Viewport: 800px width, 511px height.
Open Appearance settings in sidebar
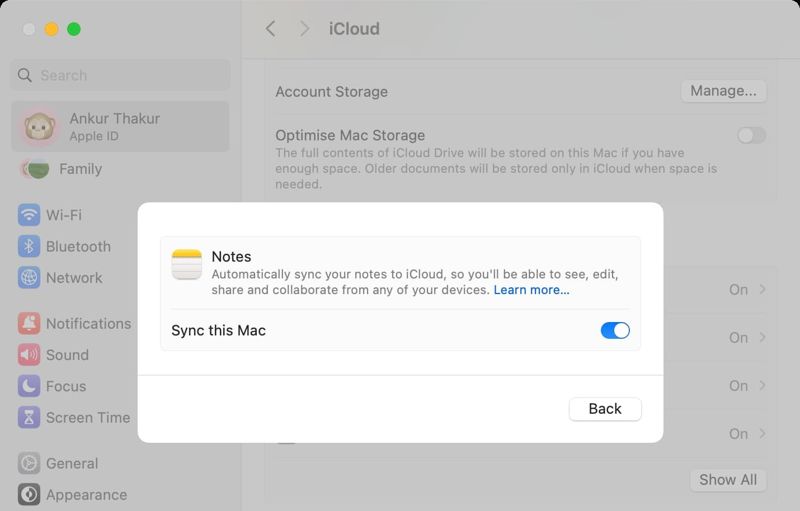coord(86,494)
